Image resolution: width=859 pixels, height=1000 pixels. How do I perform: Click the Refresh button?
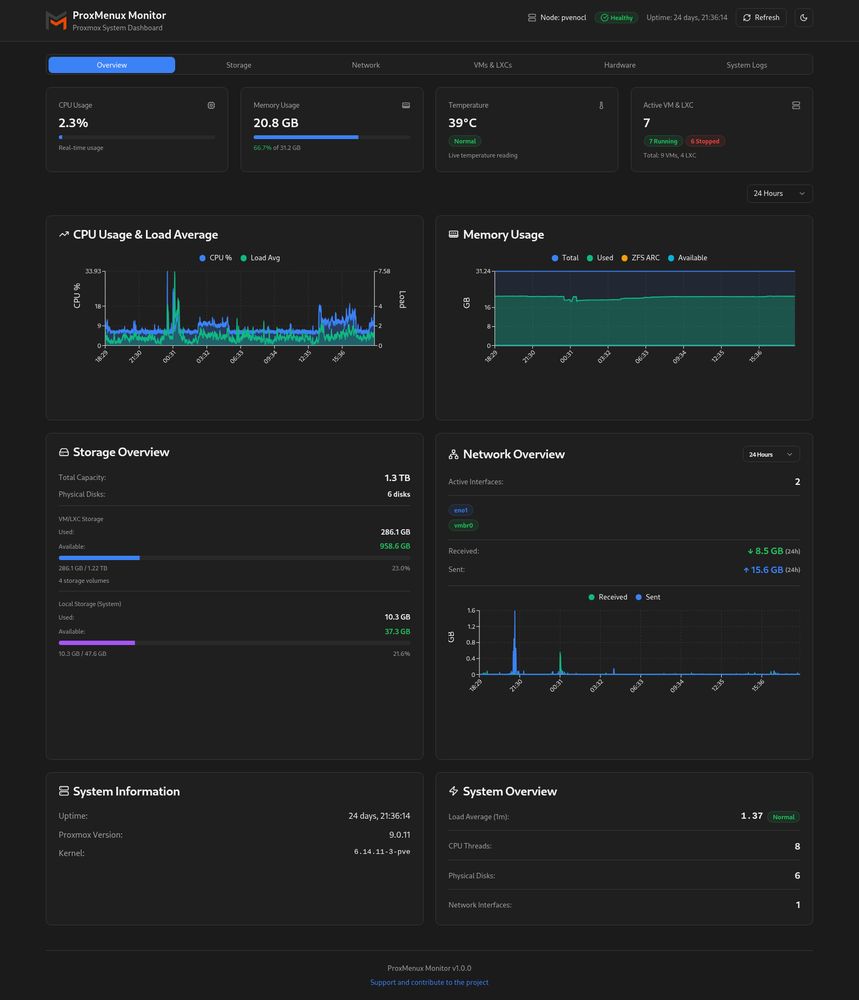click(761, 18)
